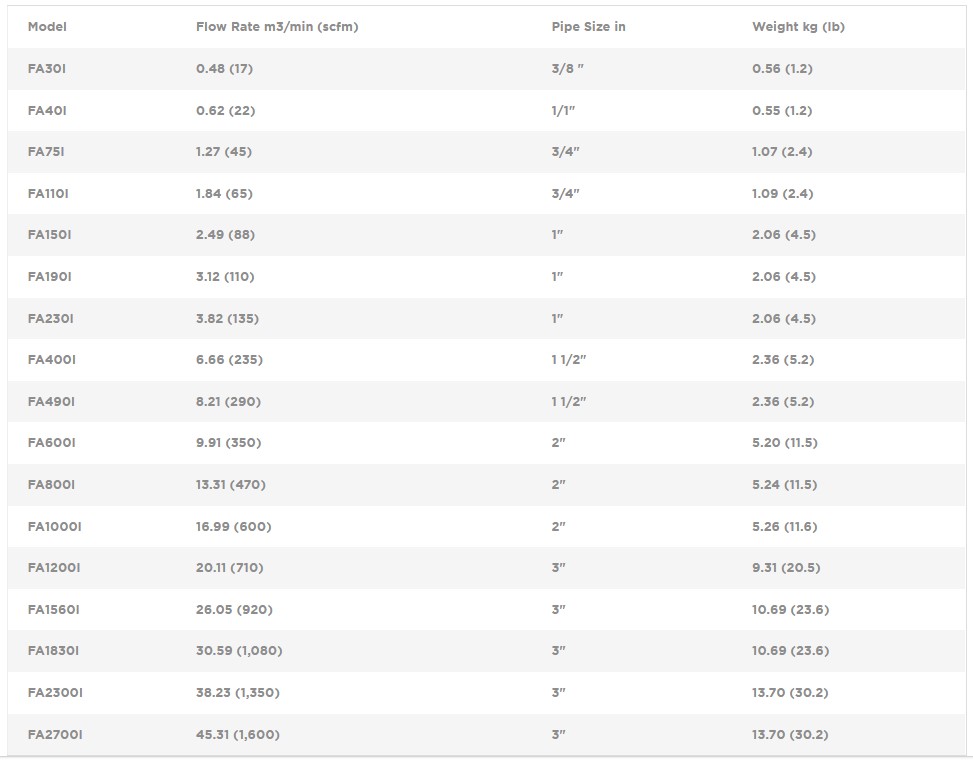The height and width of the screenshot is (762, 973).
Task: Select model FA190I in the table
Action: pos(50,277)
